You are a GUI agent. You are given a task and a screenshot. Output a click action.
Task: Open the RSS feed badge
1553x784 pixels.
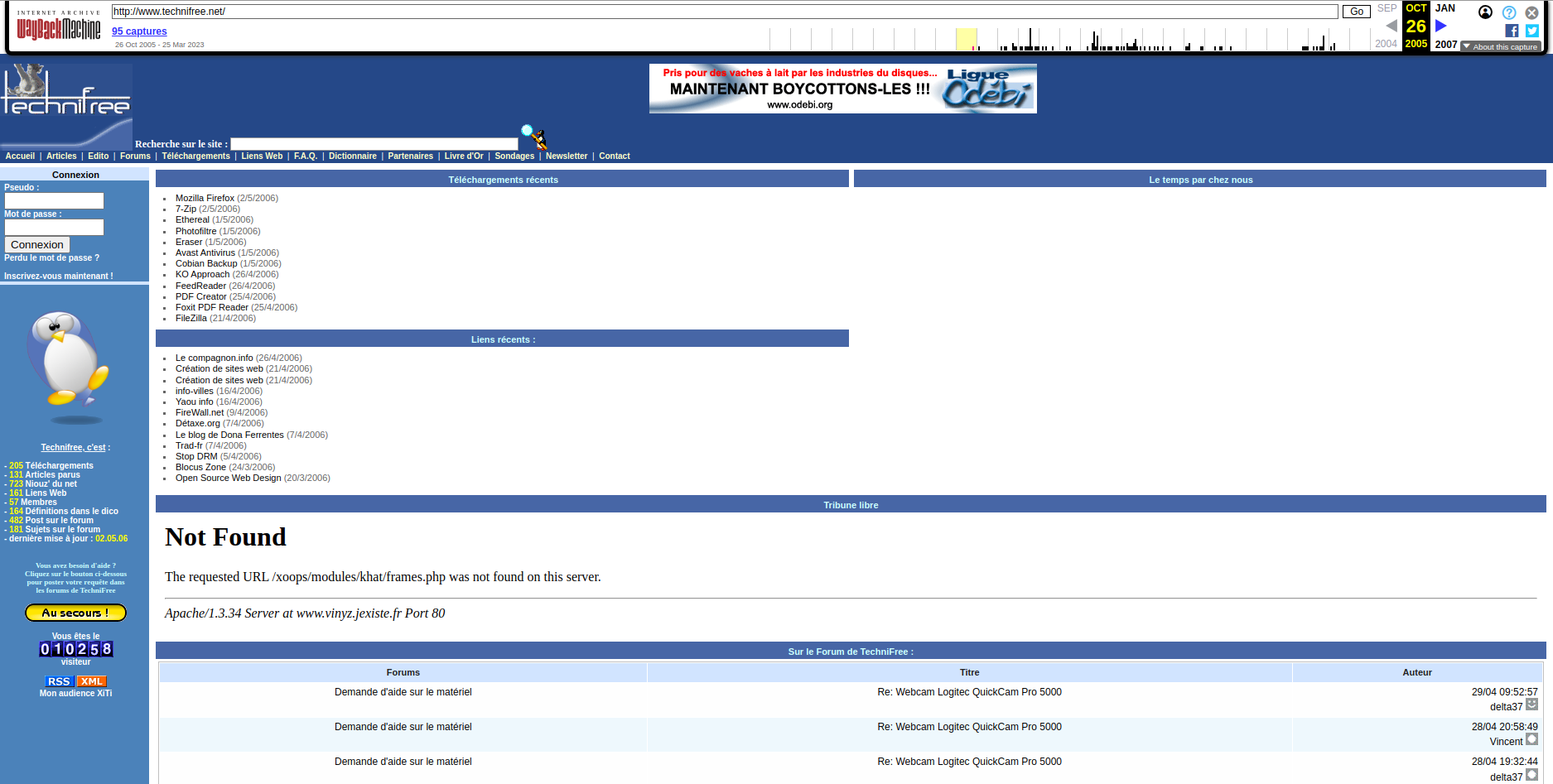click(59, 681)
